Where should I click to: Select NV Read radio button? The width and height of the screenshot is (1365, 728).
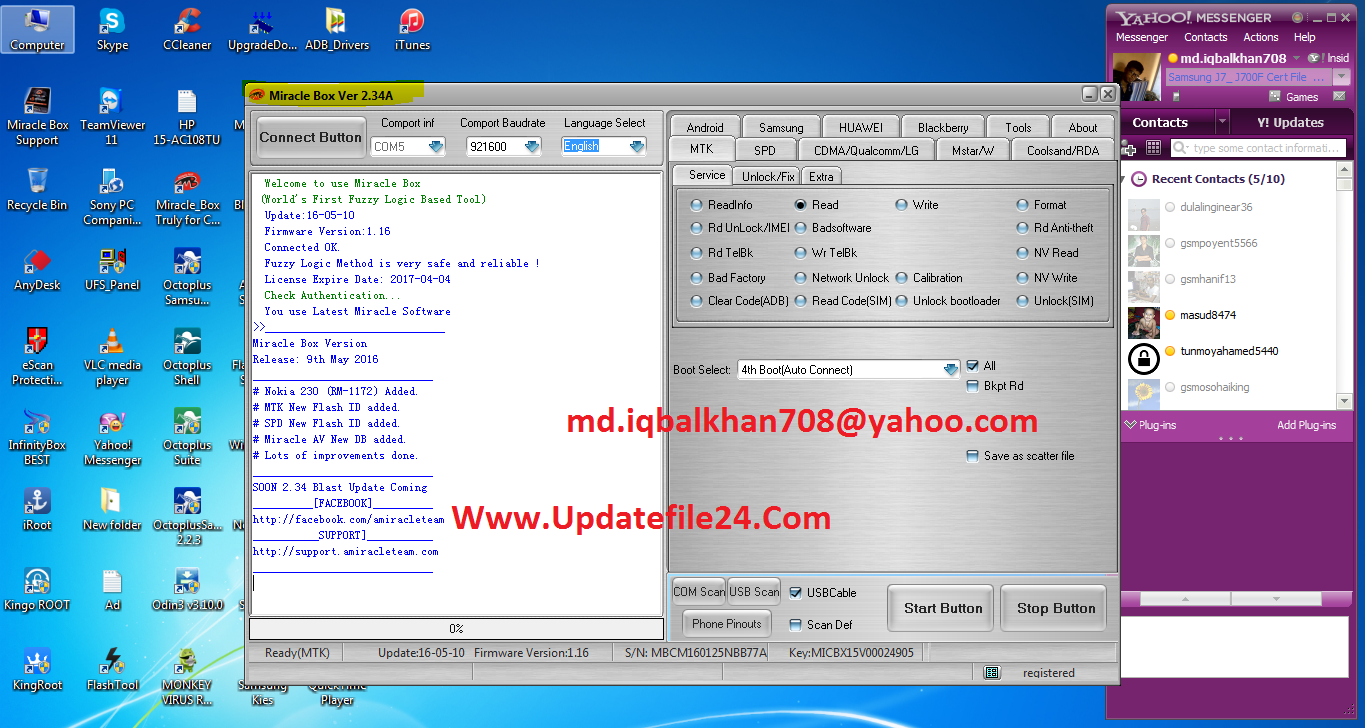point(1022,253)
